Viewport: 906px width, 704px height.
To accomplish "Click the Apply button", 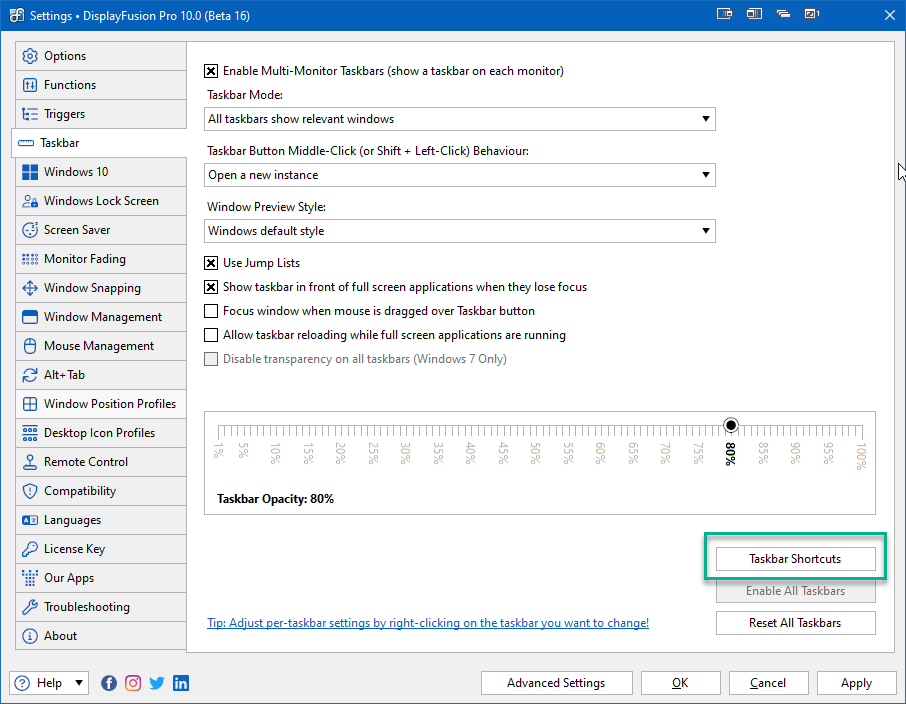I will point(856,683).
